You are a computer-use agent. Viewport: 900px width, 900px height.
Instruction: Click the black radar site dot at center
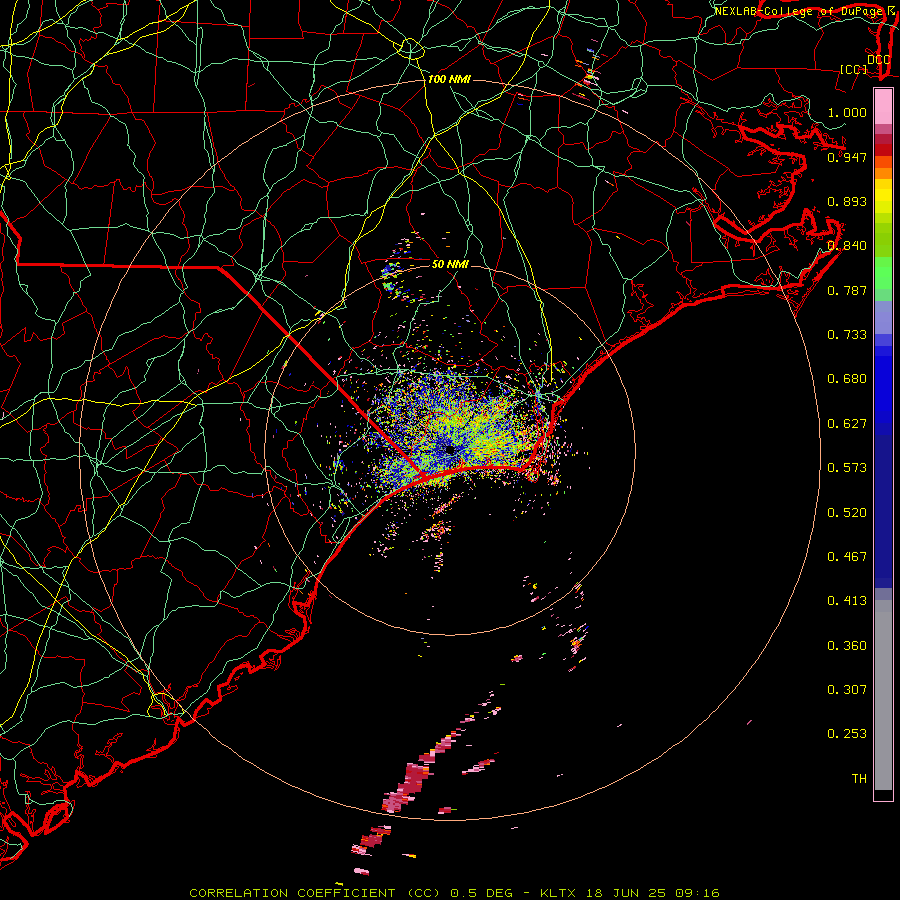[450, 450]
